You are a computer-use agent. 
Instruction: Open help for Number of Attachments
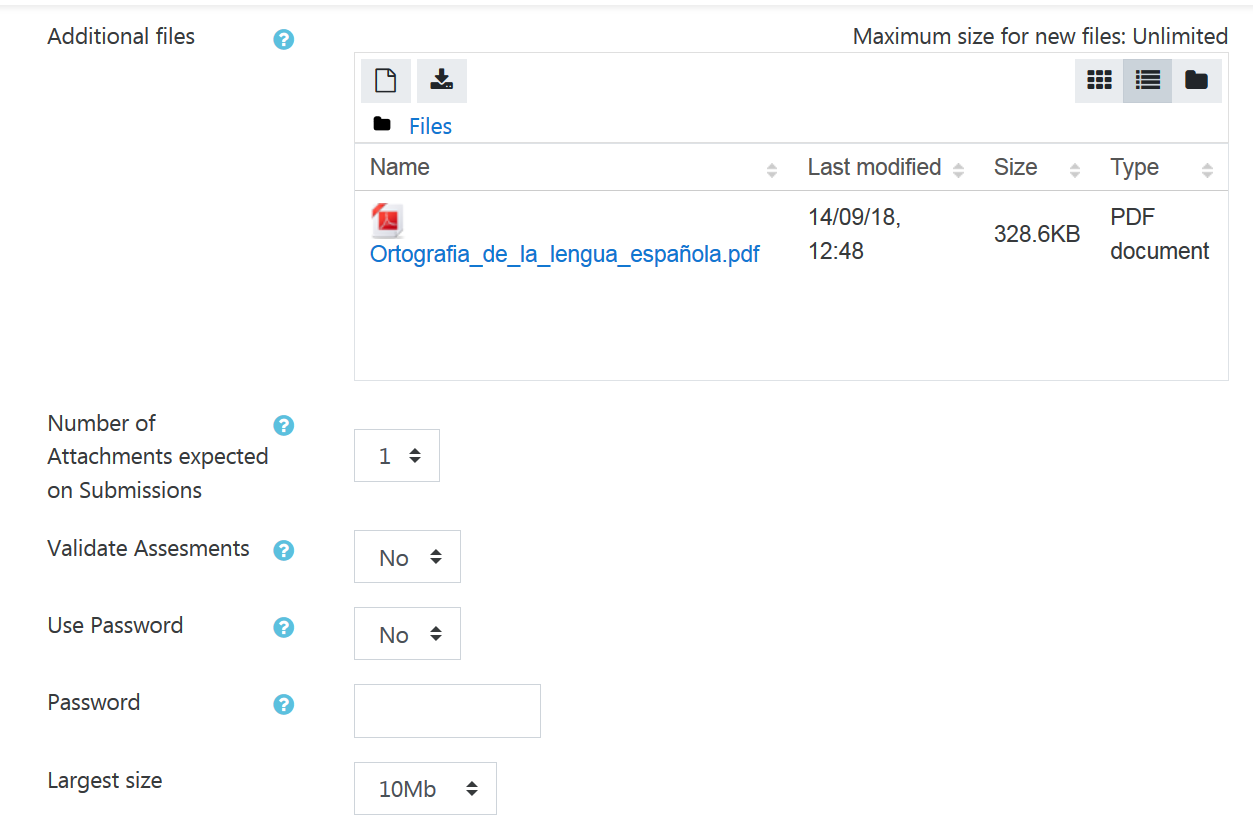284,425
